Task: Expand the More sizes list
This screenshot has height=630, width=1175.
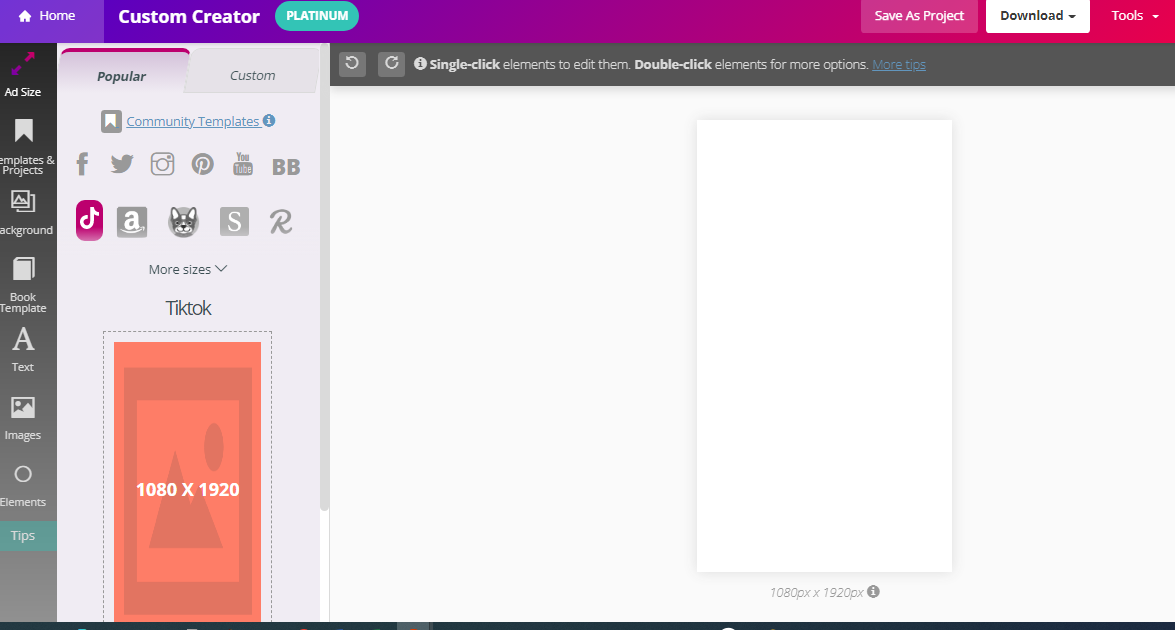Action: tap(188, 269)
